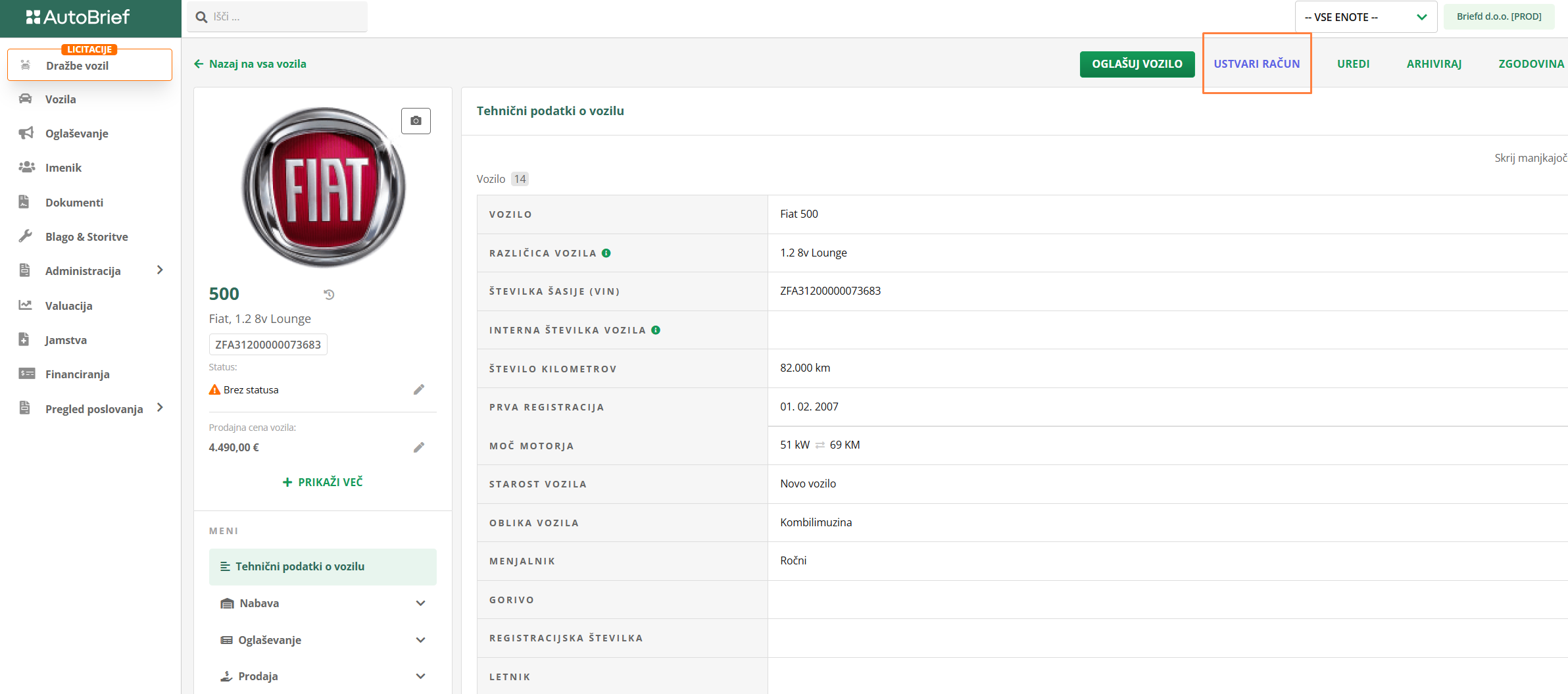The width and height of the screenshot is (1568, 694).
Task: Click the Prodaja hand icon
Action: (x=226, y=676)
